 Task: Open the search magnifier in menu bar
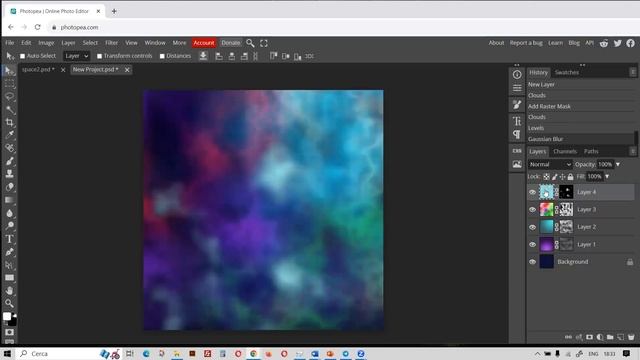click(250, 43)
